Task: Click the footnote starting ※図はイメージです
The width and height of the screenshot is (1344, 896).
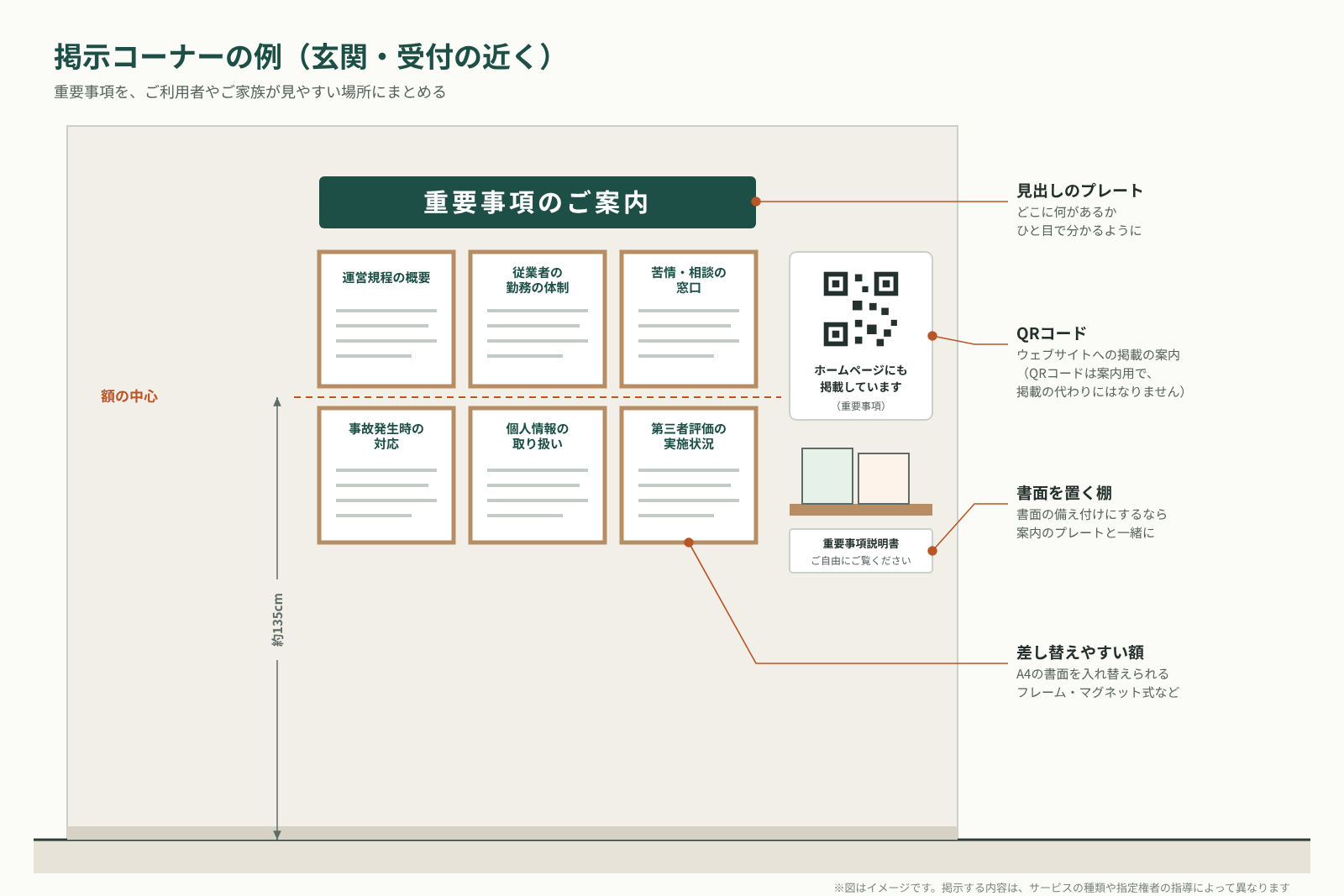Action: click(x=1062, y=888)
